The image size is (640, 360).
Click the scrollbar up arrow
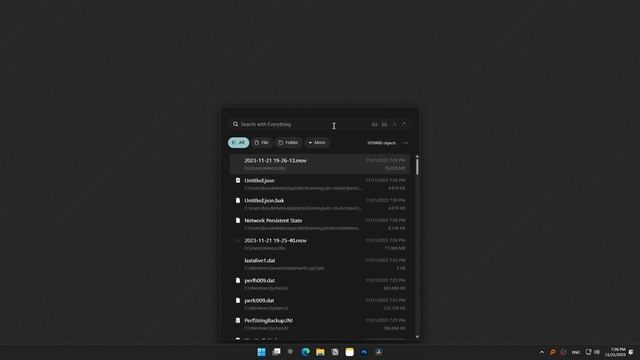(x=417, y=156)
